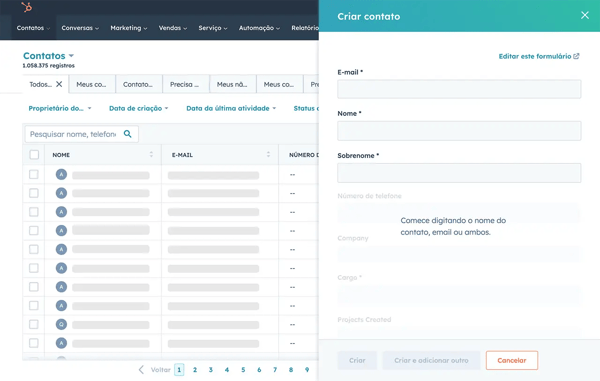Click the first contact's A avatar
The image size is (600, 381).
(61, 174)
